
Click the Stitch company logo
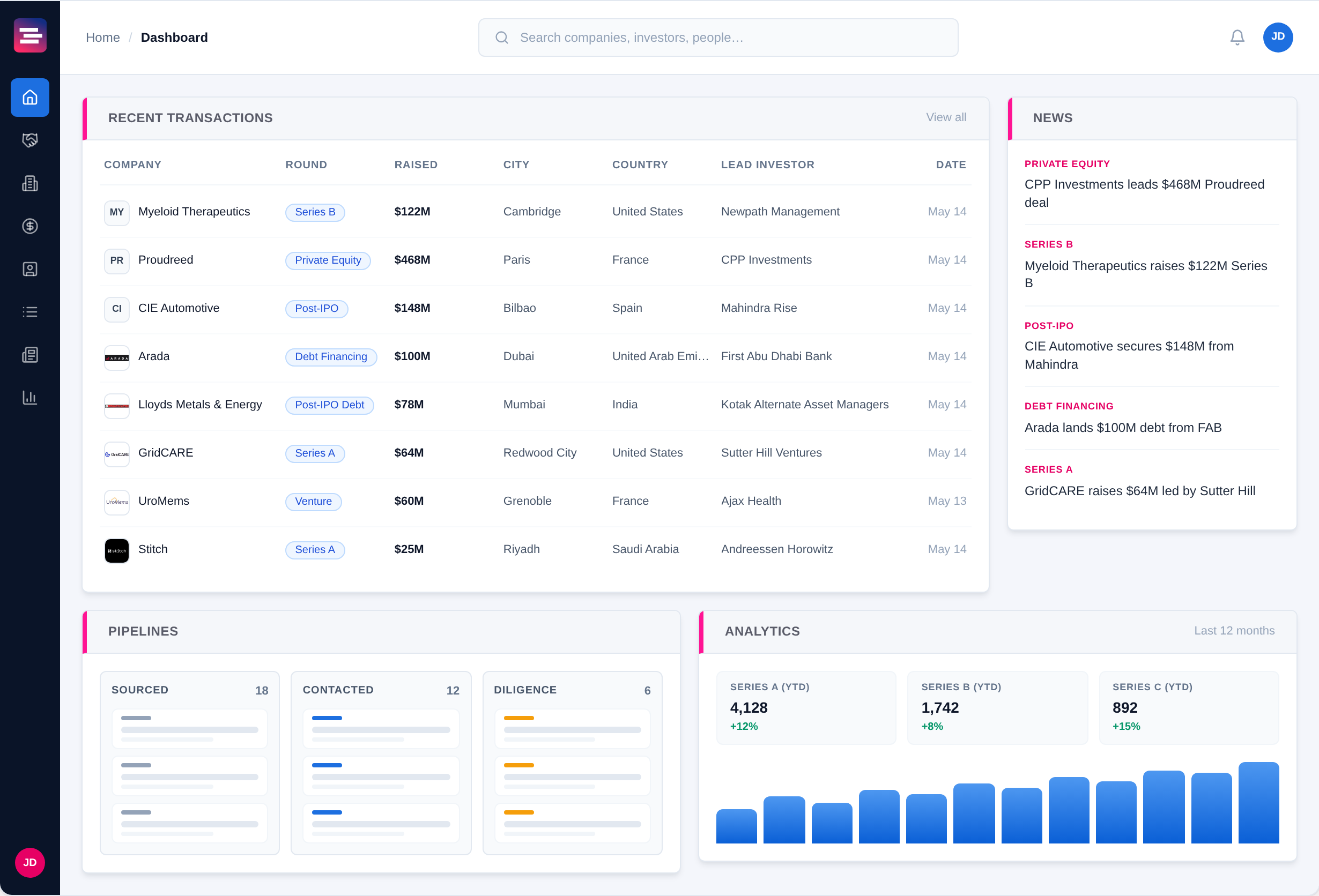click(117, 551)
